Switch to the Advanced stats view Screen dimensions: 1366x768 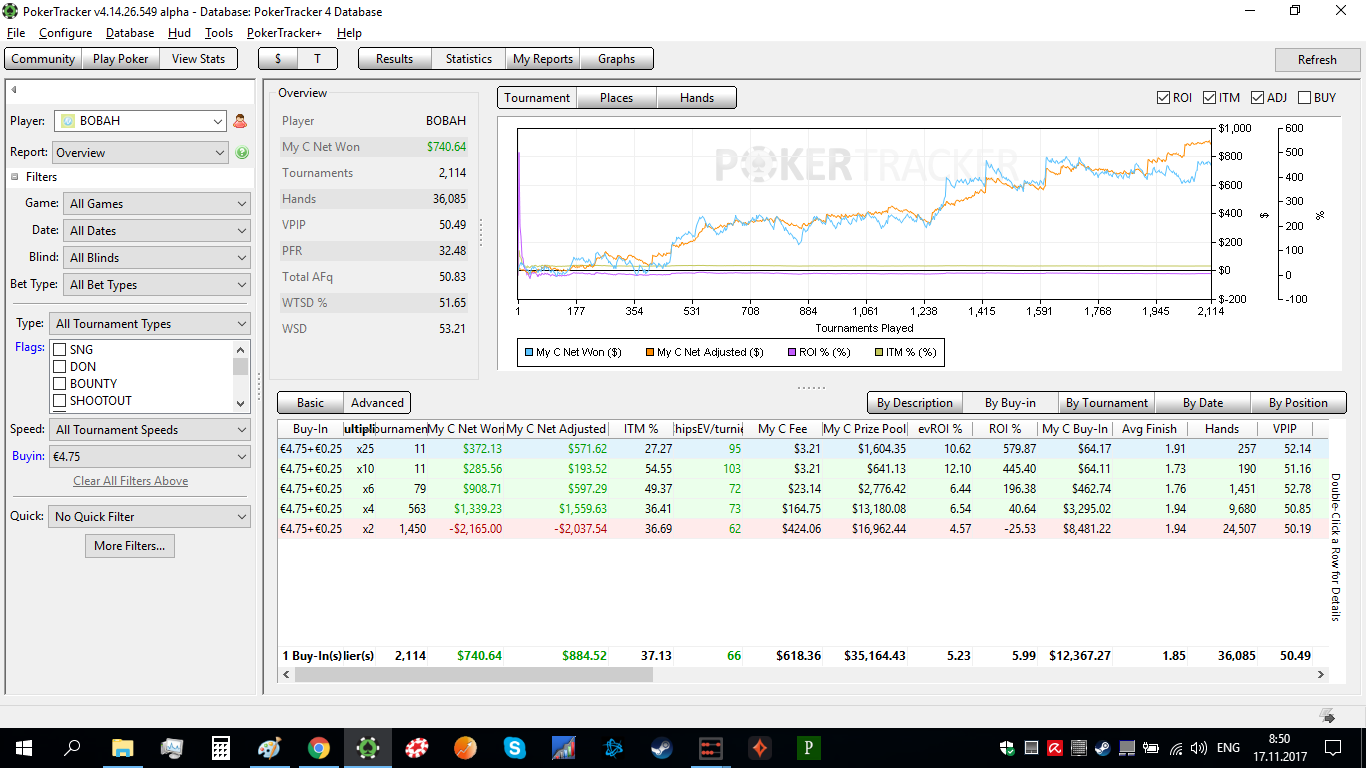377,403
